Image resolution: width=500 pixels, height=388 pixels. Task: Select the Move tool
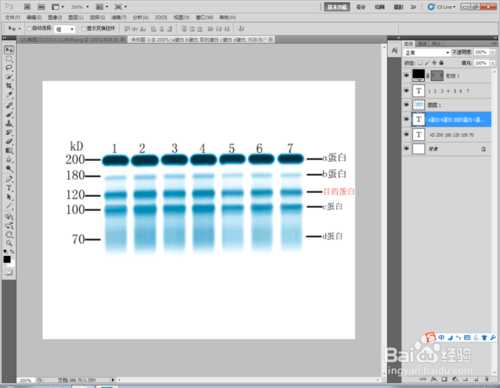[x=9, y=50]
